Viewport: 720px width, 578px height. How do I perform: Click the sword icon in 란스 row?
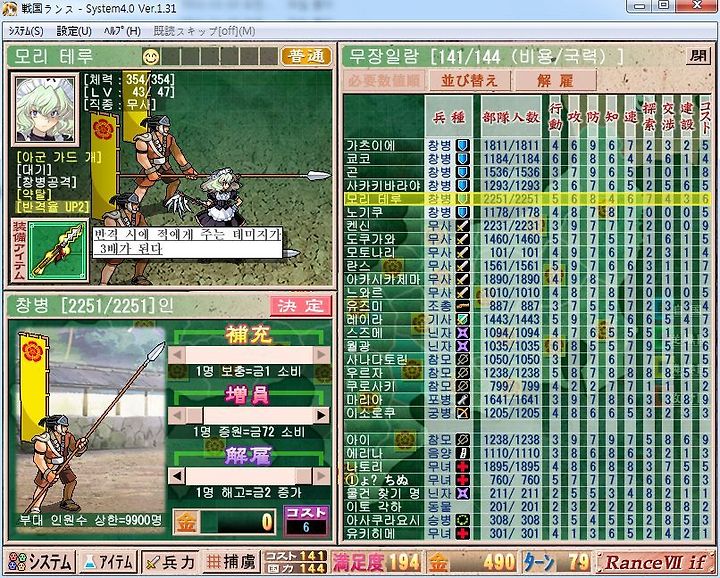462,266
